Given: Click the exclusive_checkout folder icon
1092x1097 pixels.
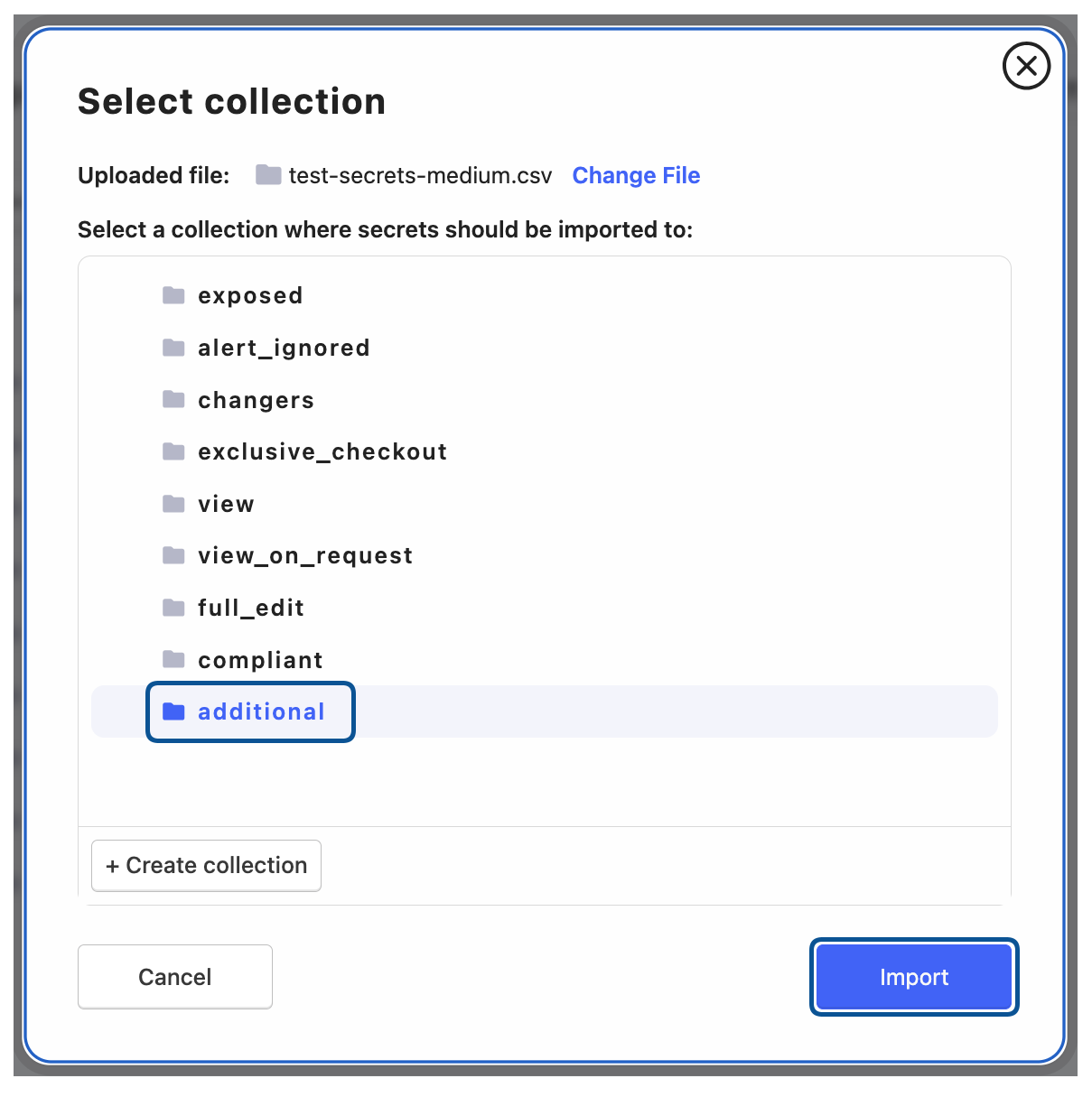Looking at the screenshot, I should point(173,451).
